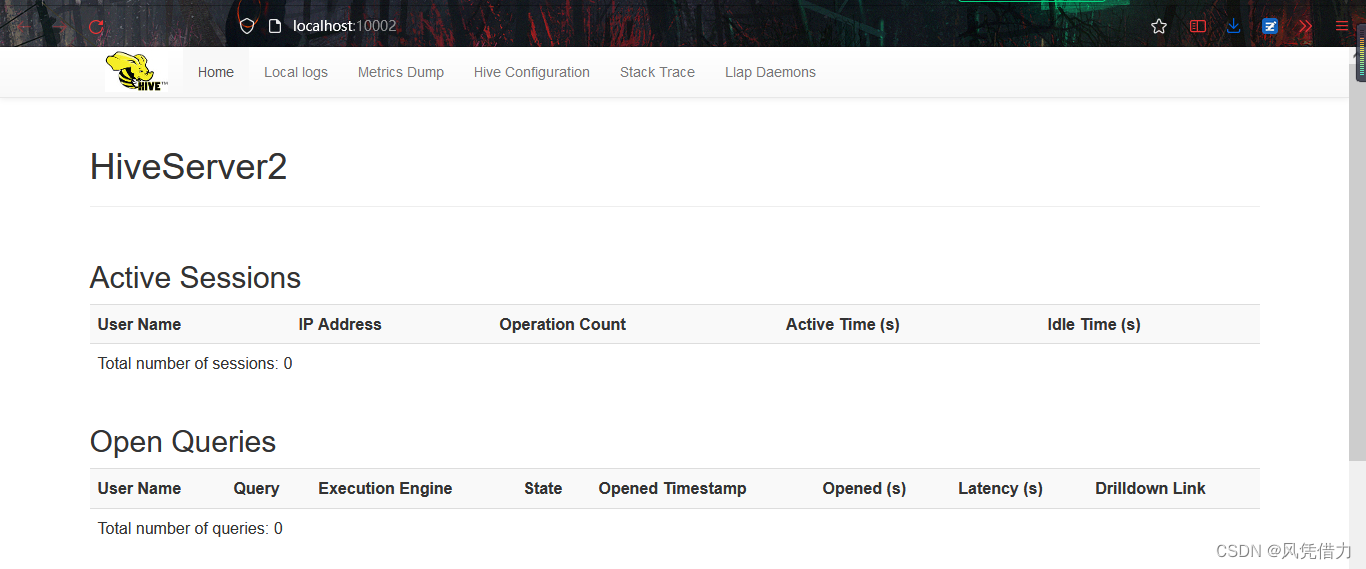Open the Local logs tab
The width and height of the screenshot is (1366, 569).
click(x=296, y=72)
